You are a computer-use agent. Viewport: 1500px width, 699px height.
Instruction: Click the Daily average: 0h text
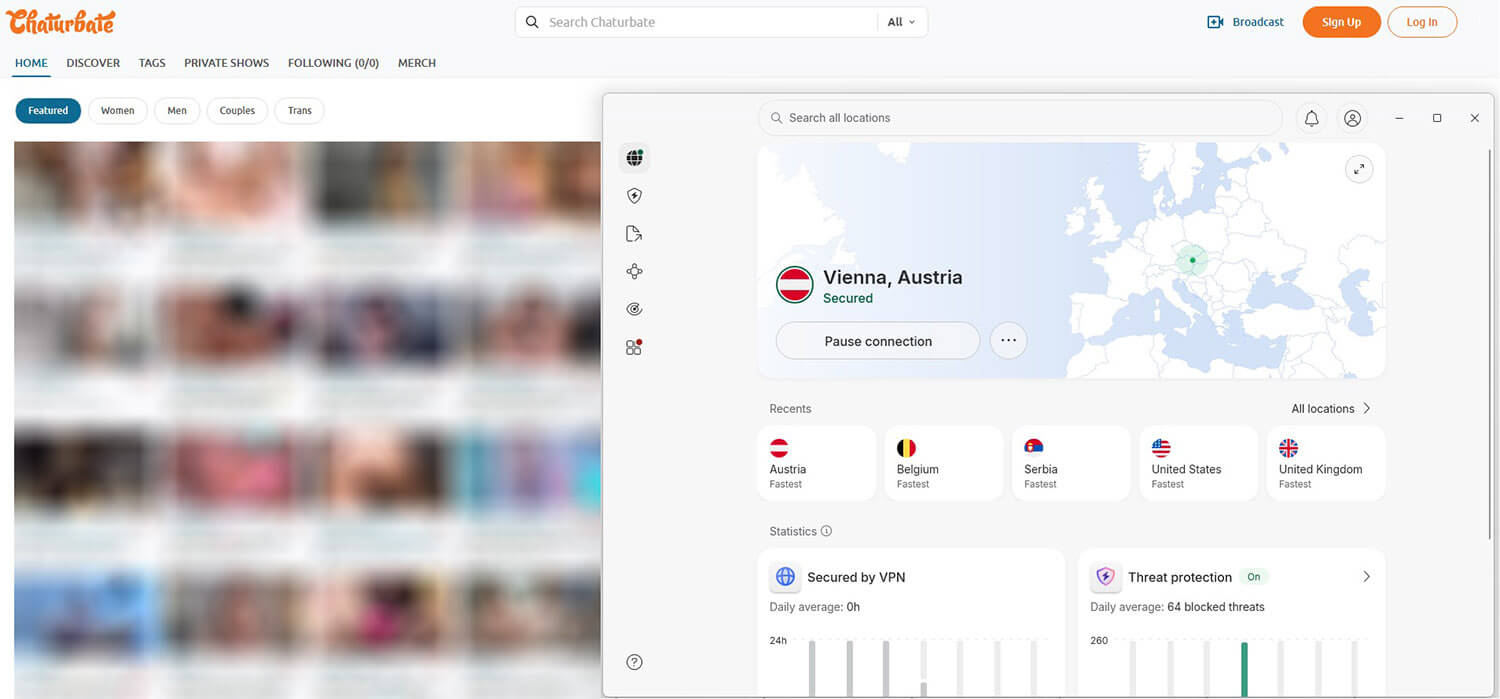pyautogui.click(x=814, y=607)
